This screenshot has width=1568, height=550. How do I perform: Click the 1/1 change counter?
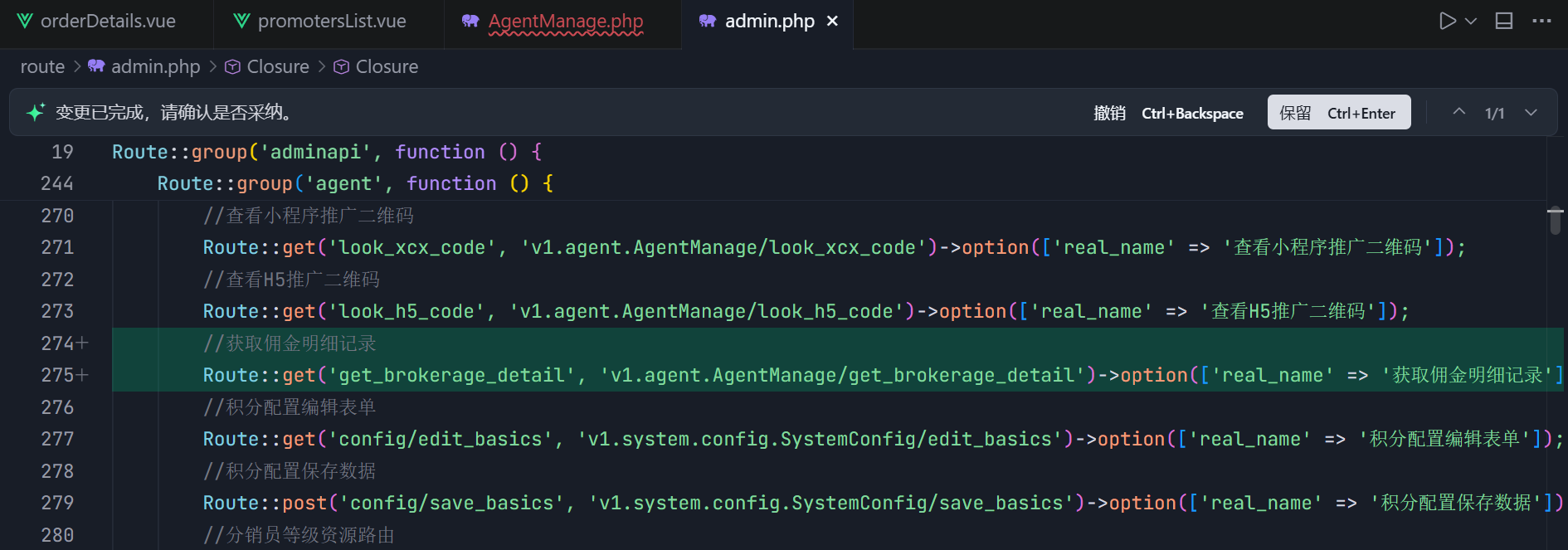[1494, 113]
